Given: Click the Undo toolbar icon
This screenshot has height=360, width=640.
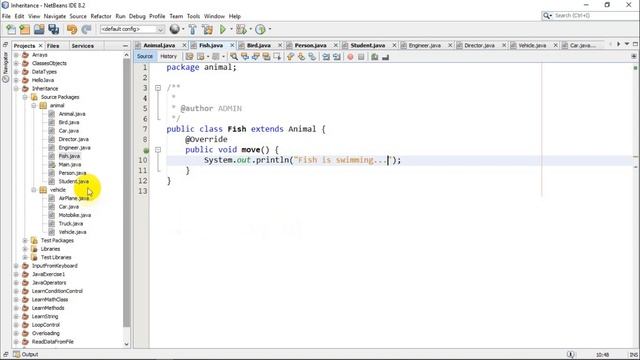Looking at the screenshot, I should click(72, 29).
